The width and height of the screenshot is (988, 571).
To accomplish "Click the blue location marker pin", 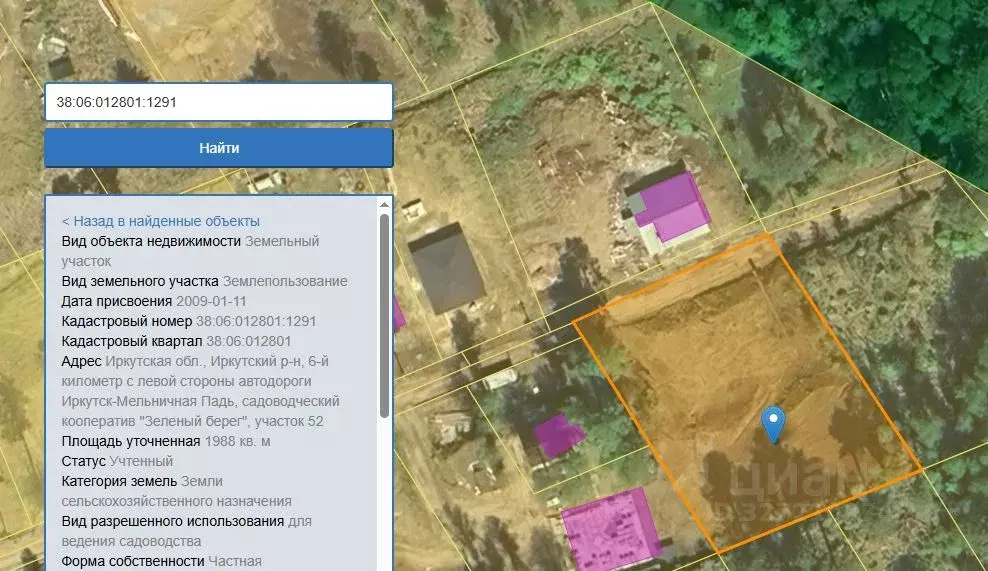I will point(772,422).
